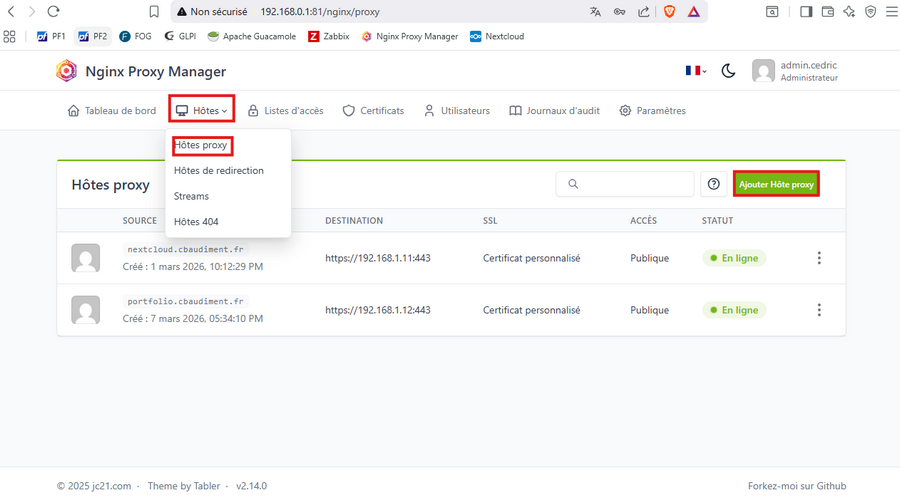The height and width of the screenshot is (503, 900).
Task: Open the Forkez-moi sur Github link
Action: pyautogui.click(x=795, y=486)
